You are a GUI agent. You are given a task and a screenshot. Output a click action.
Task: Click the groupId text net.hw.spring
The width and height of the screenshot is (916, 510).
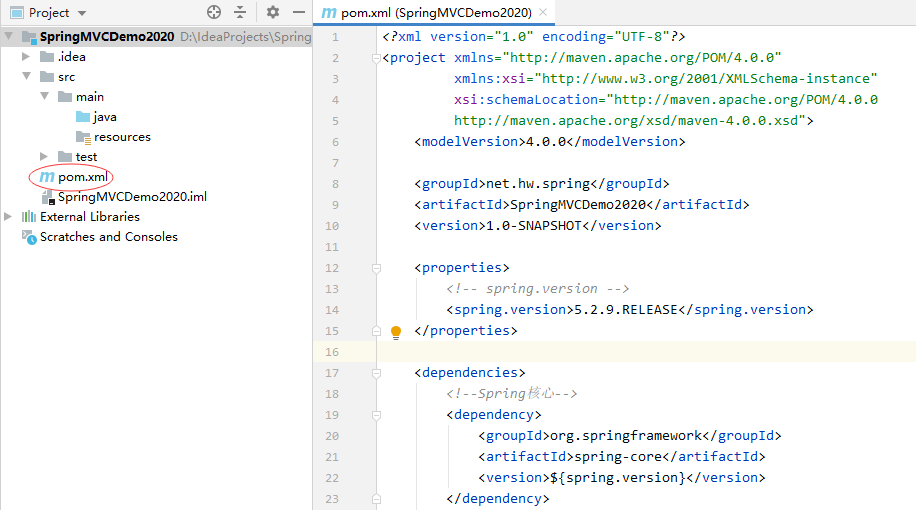pos(538,183)
